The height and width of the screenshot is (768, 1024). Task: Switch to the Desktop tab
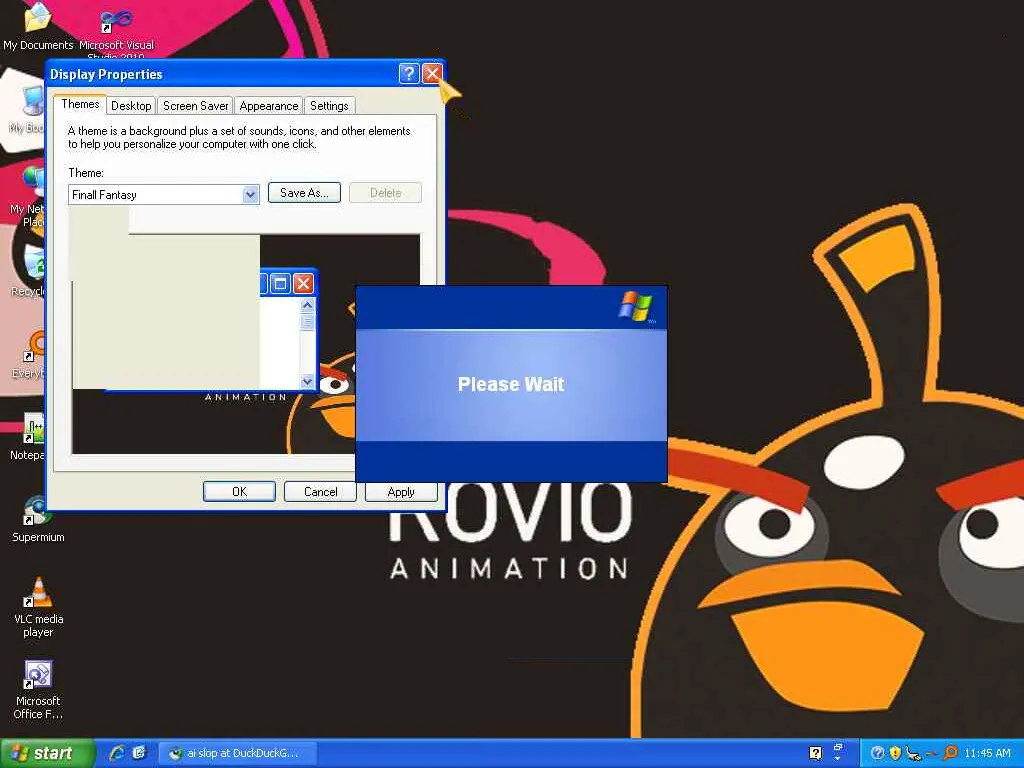[131, 106]
